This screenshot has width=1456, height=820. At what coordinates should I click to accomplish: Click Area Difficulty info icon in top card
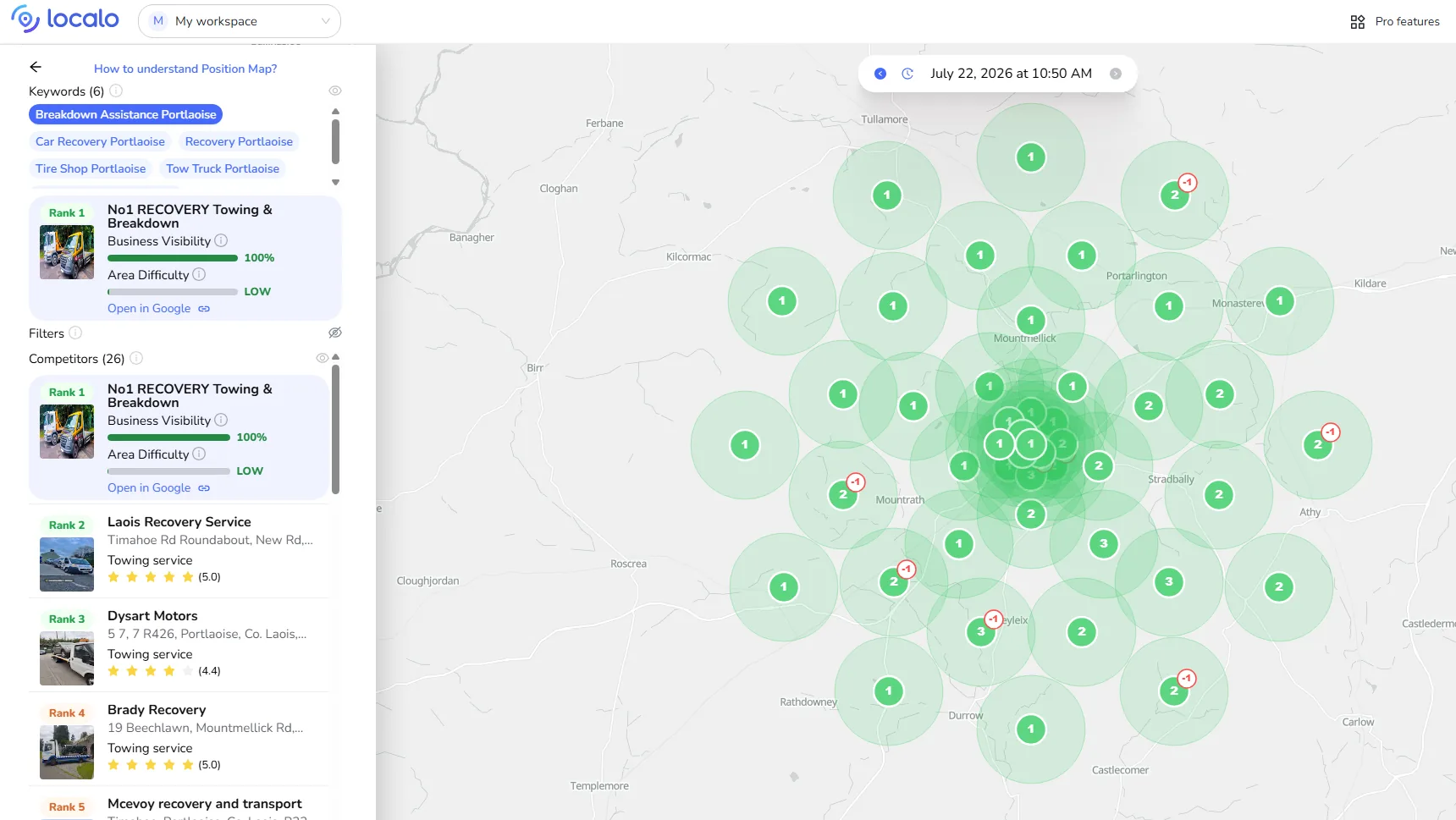click(x=199, y=274)
